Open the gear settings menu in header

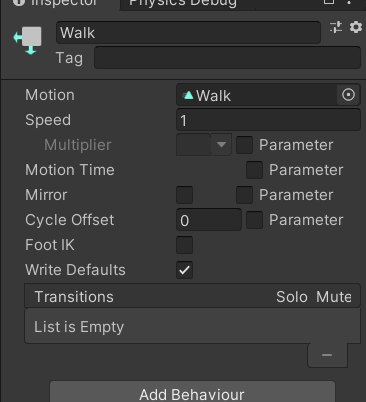click(356, 27)
